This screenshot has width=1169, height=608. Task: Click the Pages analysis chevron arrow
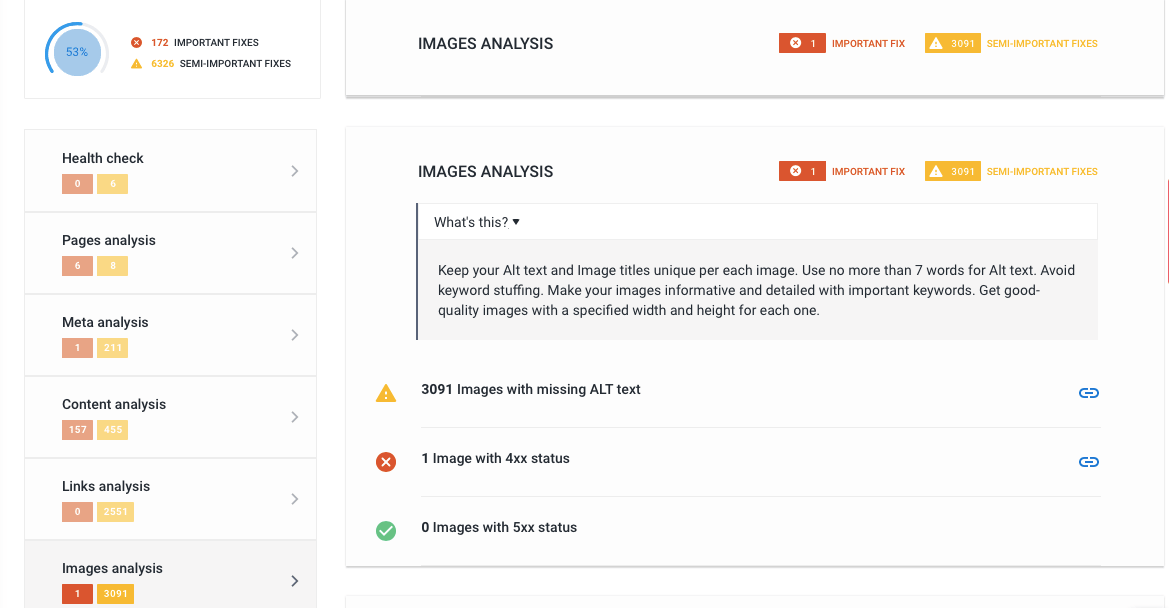[x=294, y=253]
